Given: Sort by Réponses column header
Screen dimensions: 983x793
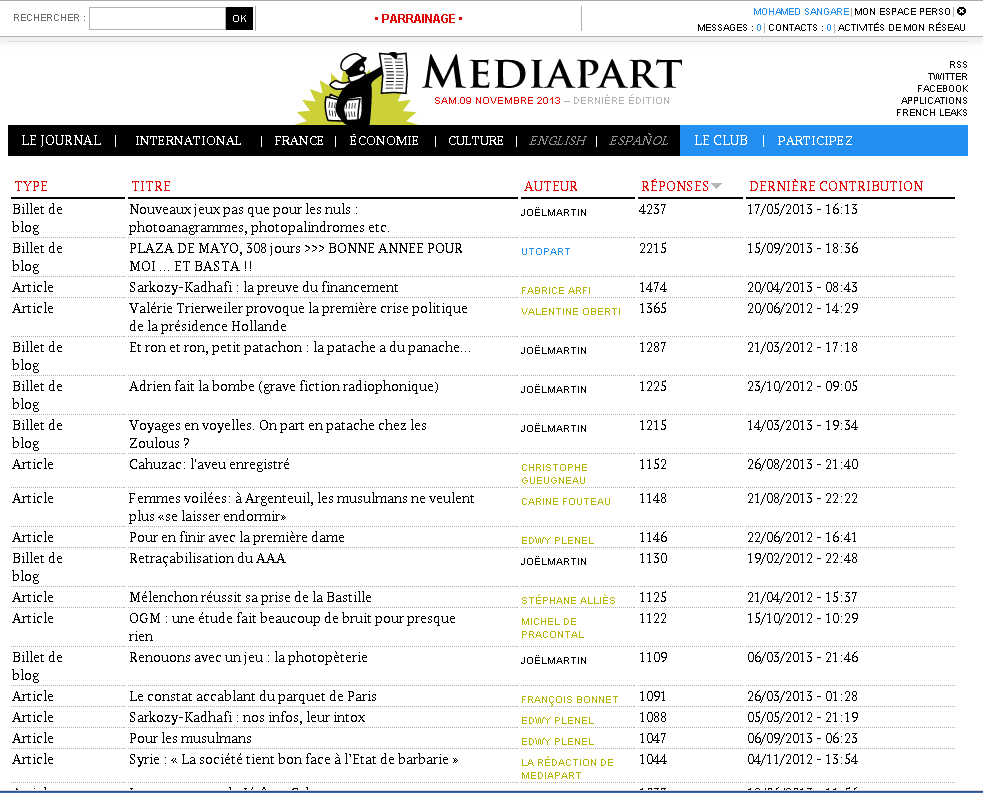Looking at the screenshot, I should (675, 186).
